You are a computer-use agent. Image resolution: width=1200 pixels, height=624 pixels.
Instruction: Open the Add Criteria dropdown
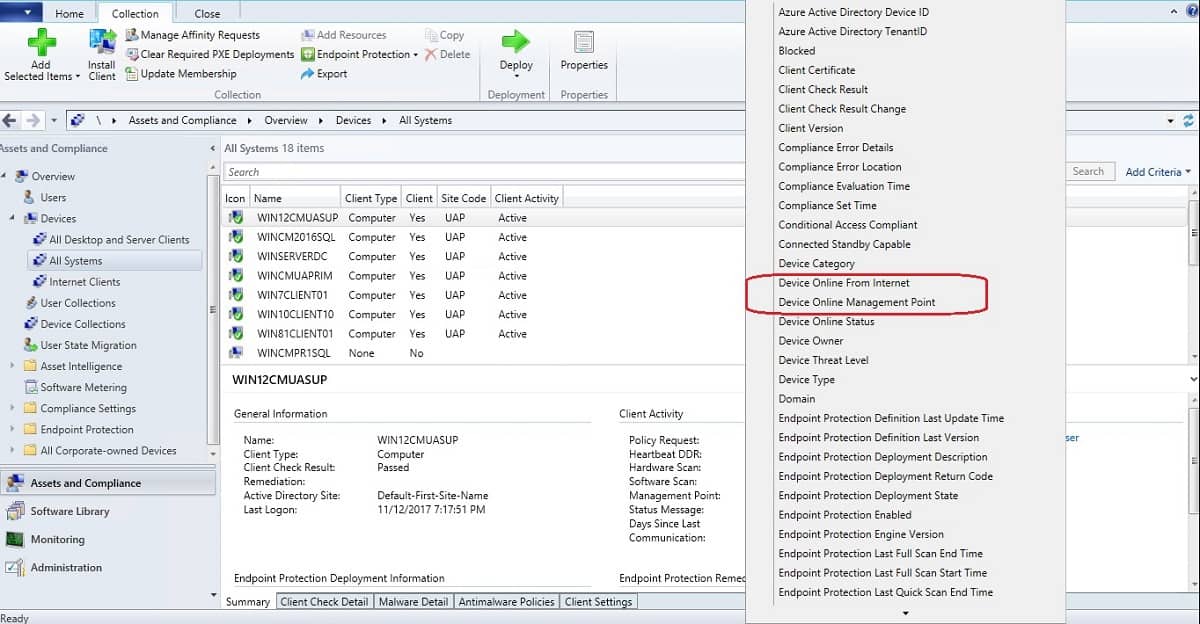(1158, 172)
